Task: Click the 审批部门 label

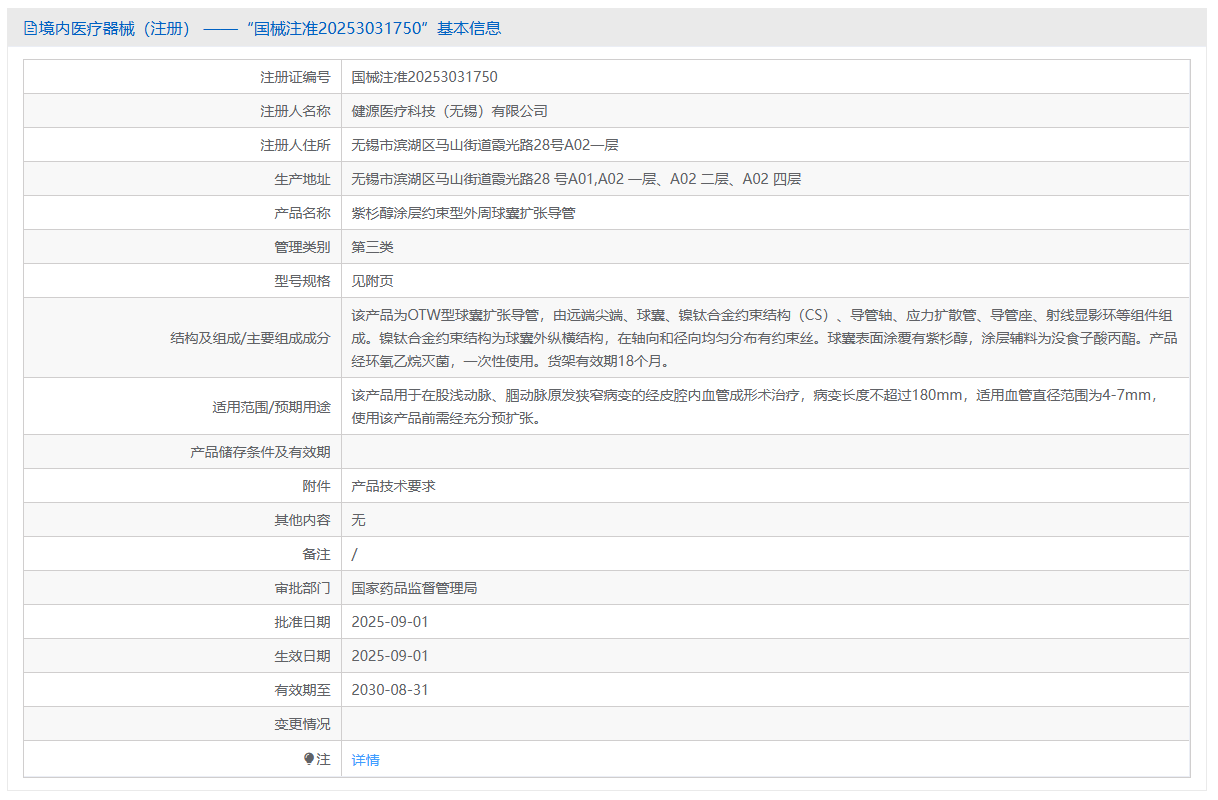Action: [302, 588]
